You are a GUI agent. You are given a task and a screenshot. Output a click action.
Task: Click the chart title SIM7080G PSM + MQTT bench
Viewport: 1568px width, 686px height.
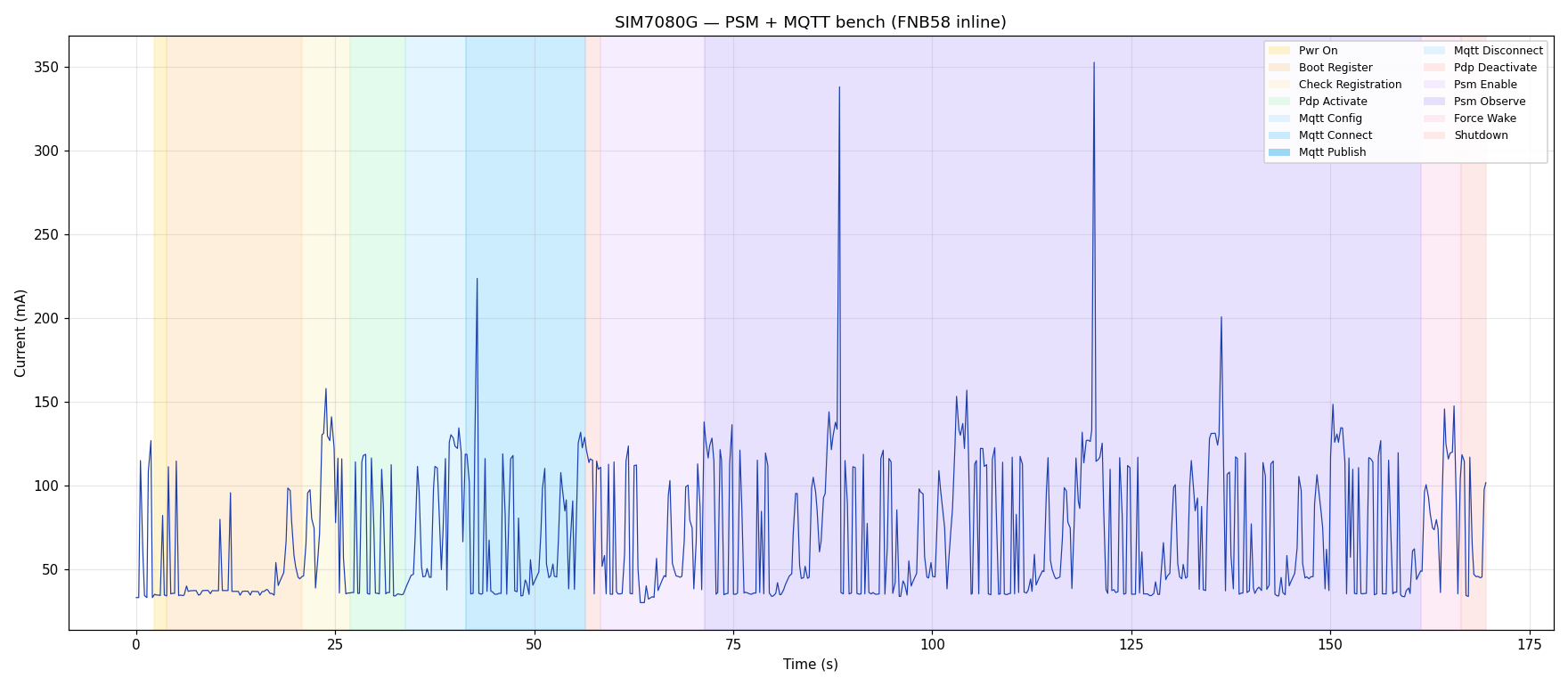tap(810, 22)
